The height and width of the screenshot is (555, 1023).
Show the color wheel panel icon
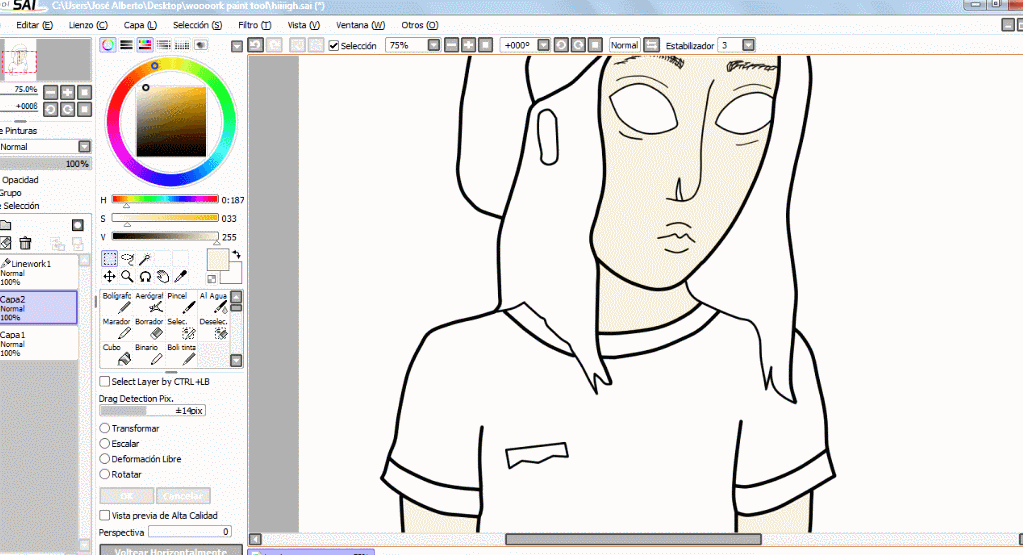pyautogui.click(x=108, y=45)
